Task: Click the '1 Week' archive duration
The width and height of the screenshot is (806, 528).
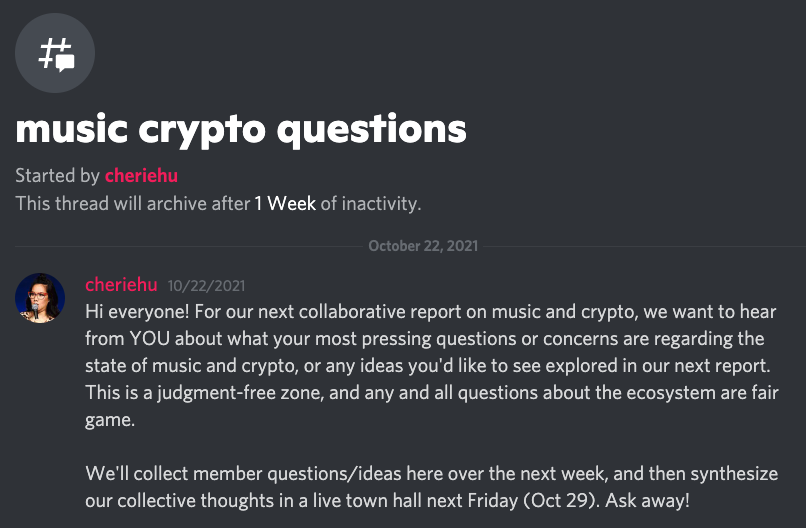Action: click(x=285, y=203)
